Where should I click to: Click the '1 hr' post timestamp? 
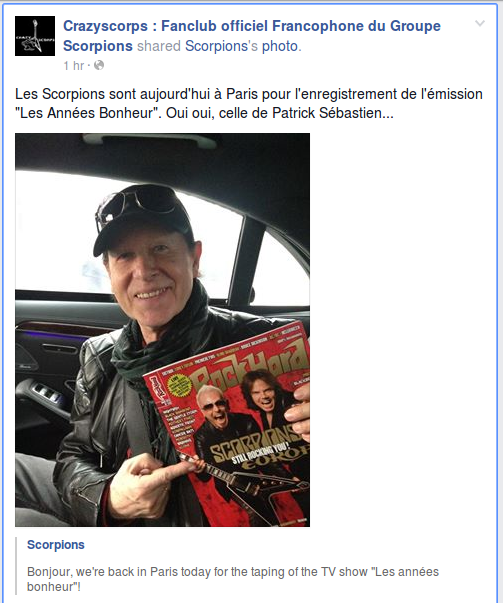pos(73,66)
